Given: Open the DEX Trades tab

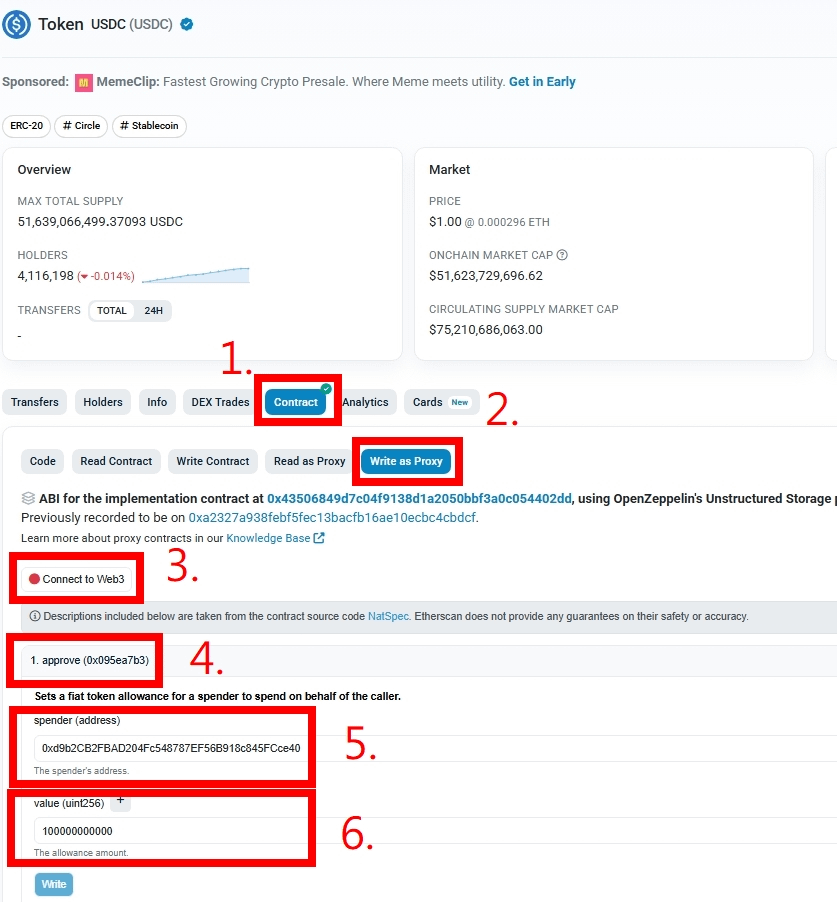Looking at the screenshot, I should tap(220, 402).
